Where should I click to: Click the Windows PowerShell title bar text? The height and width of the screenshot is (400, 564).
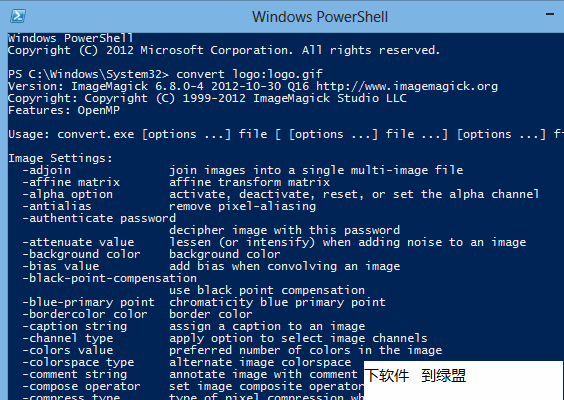[x=320, y=17]
